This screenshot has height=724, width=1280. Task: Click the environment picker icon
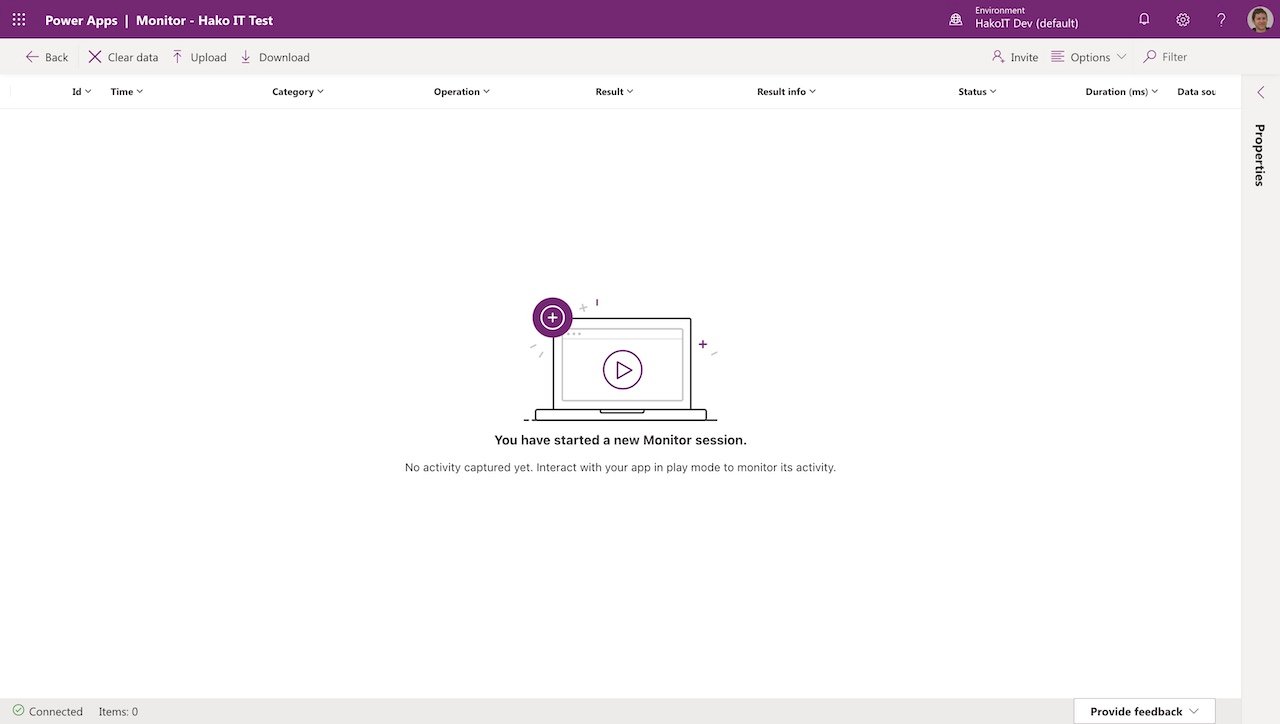pos(956,20)
